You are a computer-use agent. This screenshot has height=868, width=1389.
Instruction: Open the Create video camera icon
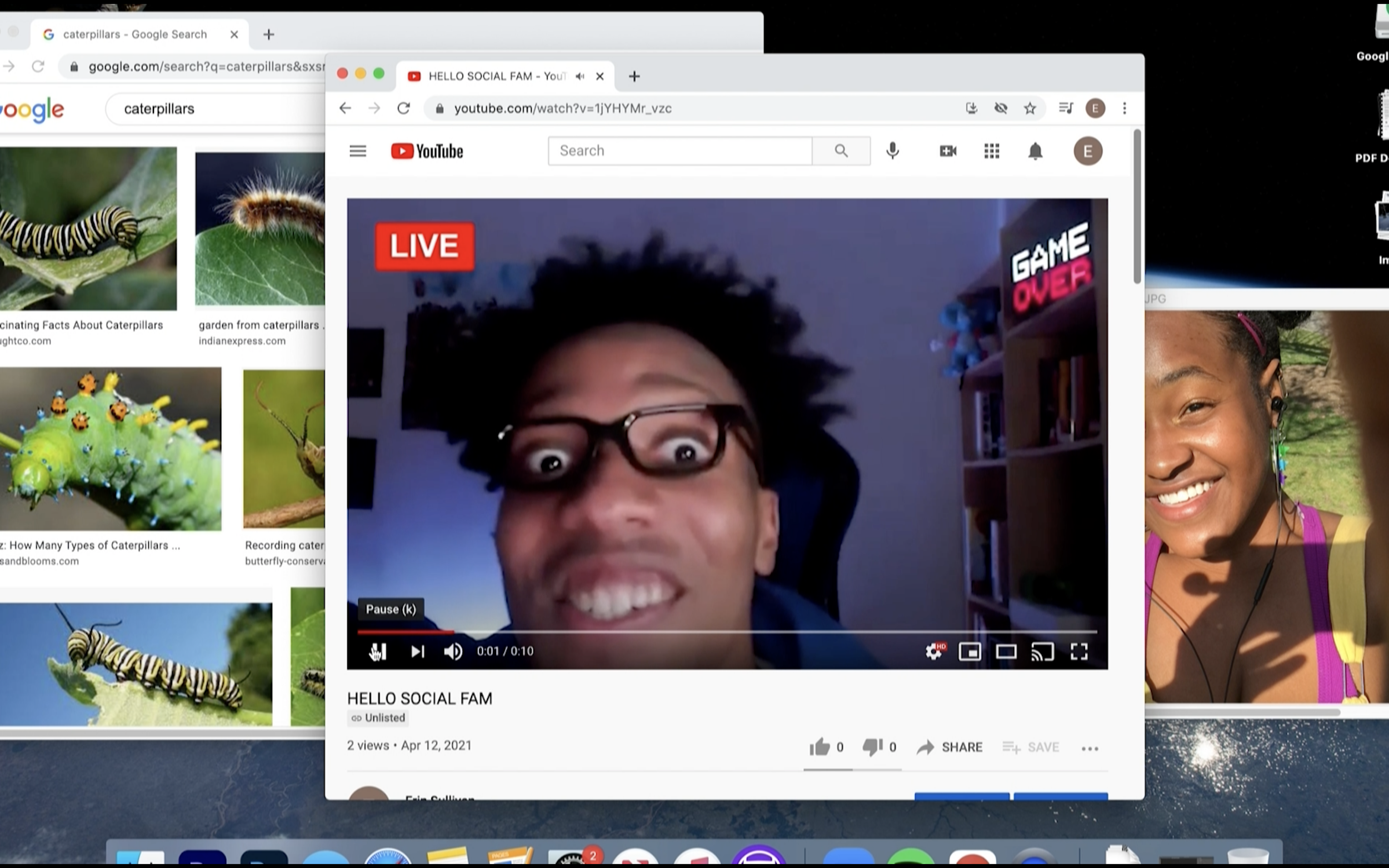(948, 151)
